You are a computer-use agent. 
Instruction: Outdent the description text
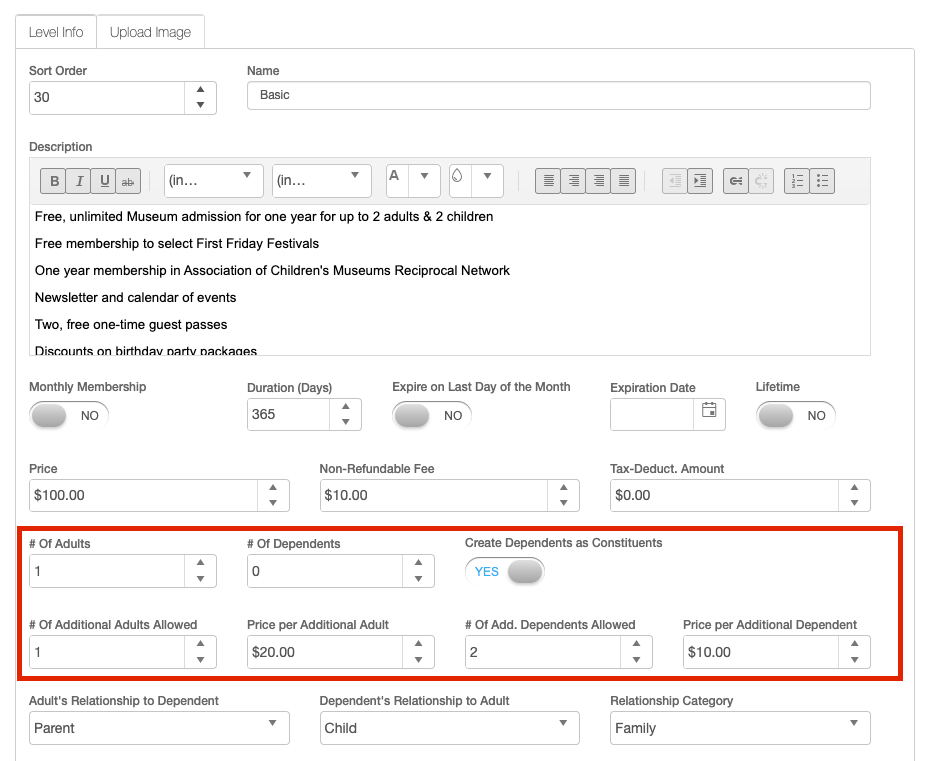click(x=675, y=181)
